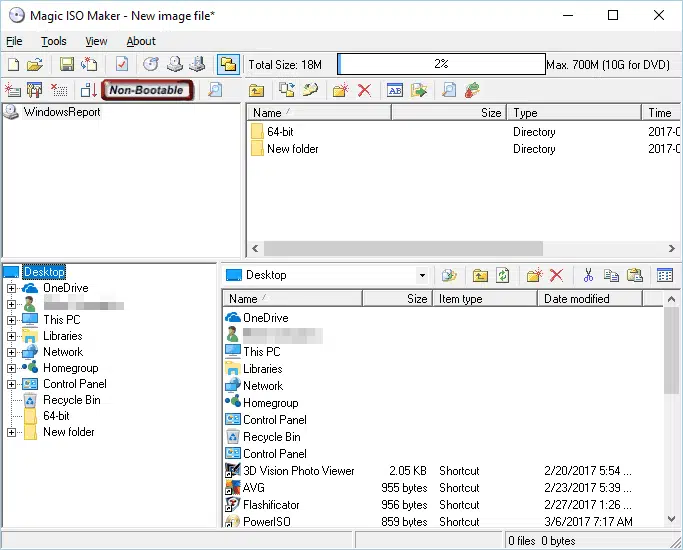The height and width of the screenshot is (550, 683).
Task: Click the search icon beside Non-Bootable
Action: (215, 90)
